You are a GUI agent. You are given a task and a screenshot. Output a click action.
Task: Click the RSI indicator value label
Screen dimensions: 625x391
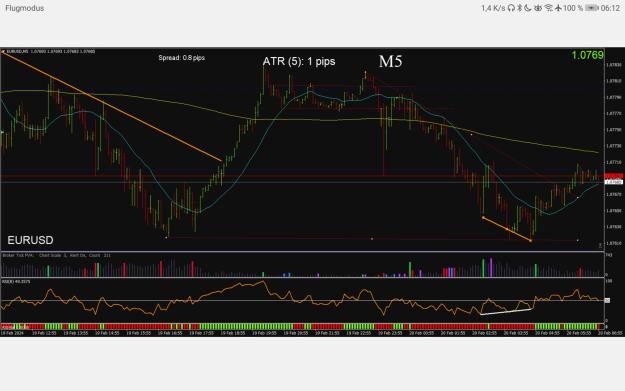click(16, 281)
